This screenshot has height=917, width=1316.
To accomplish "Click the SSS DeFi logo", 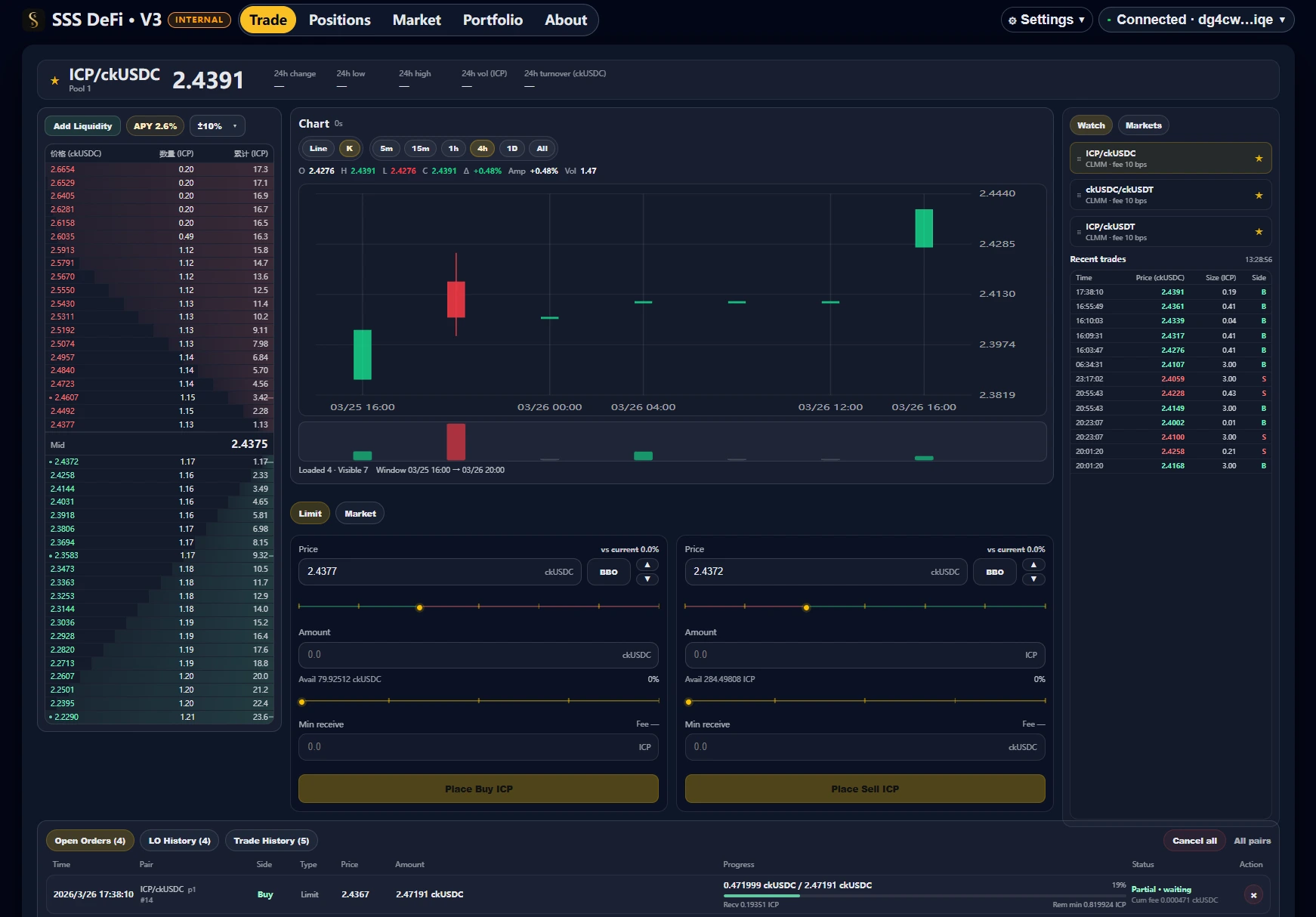I will [x=32, y=19].
